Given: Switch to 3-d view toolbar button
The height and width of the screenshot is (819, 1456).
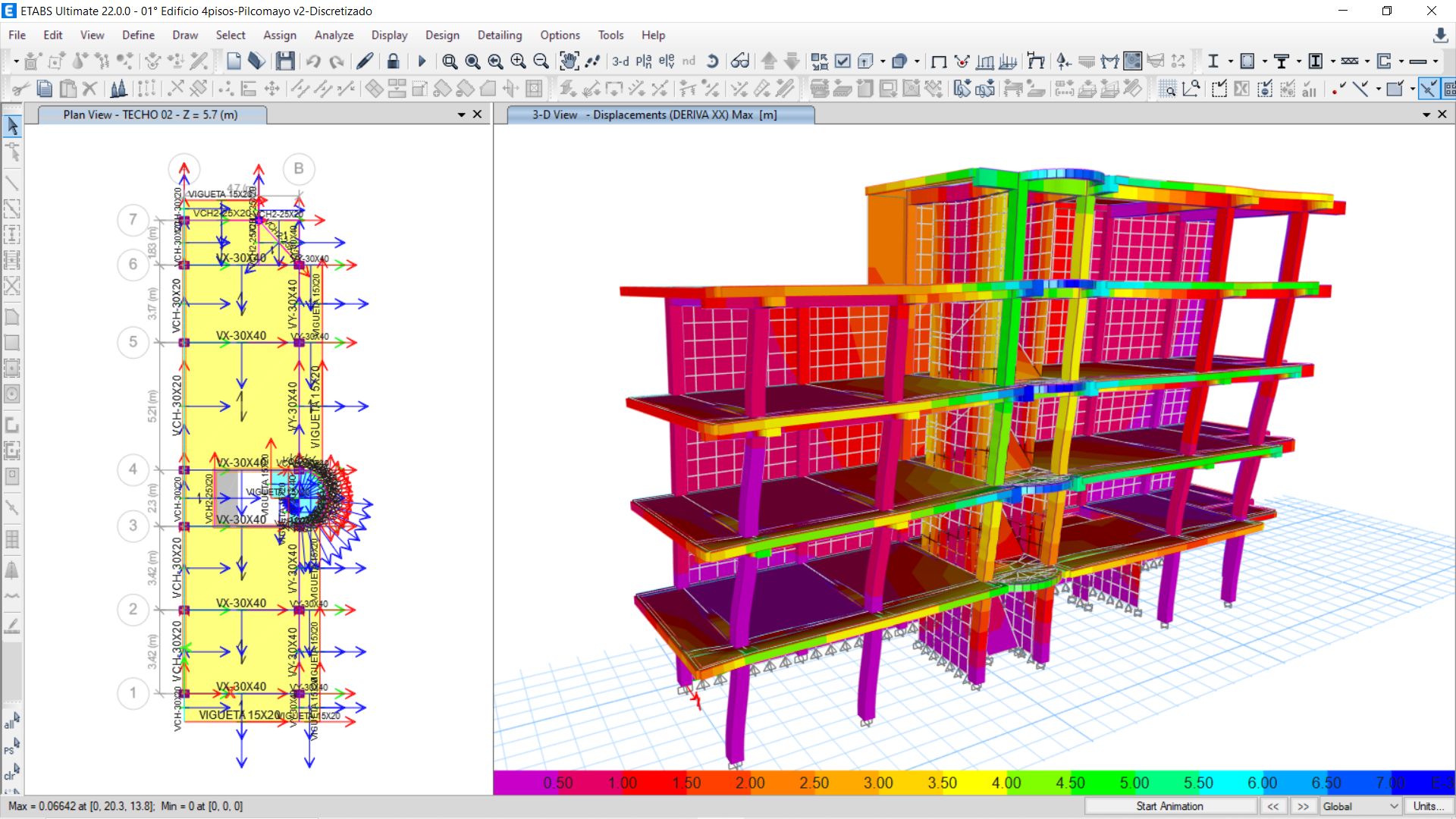Looking at the screenshot, I should coord(620,61).
